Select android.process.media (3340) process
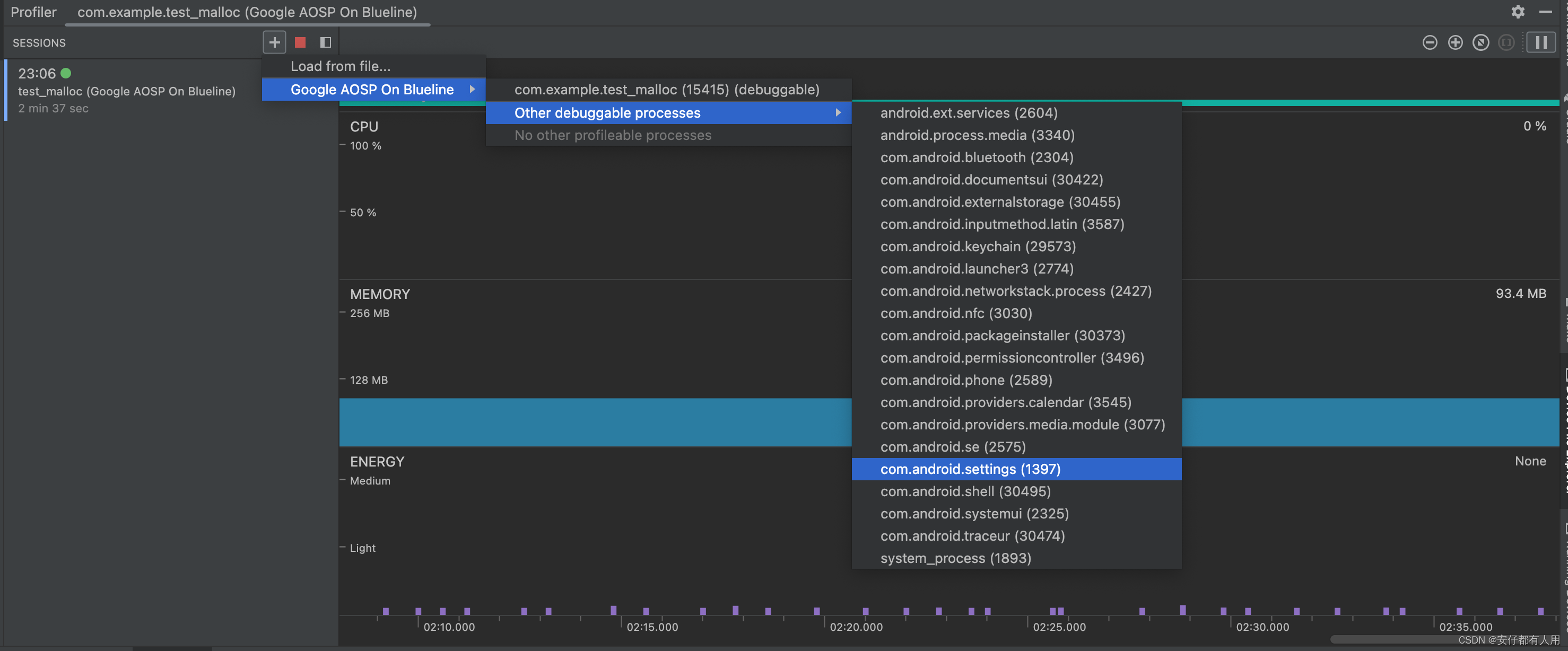The height and width of the screenshot is (651, 1568). click(1016, 135)
